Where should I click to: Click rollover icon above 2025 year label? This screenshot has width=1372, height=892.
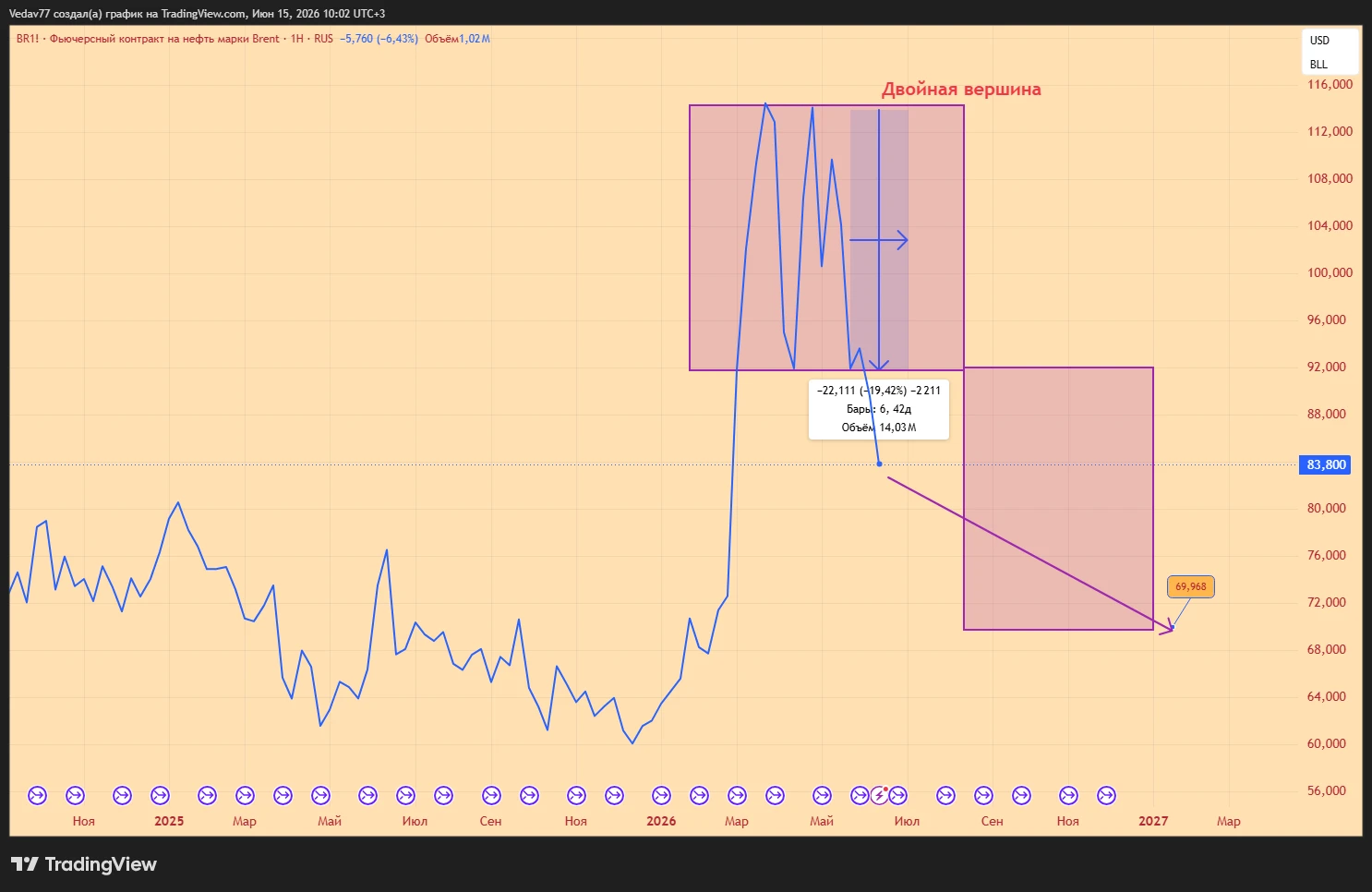point(160,795)
